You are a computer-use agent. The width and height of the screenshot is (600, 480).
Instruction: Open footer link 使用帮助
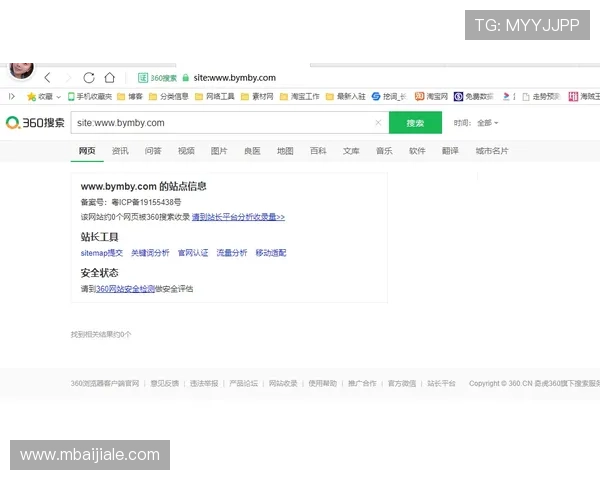323,384
